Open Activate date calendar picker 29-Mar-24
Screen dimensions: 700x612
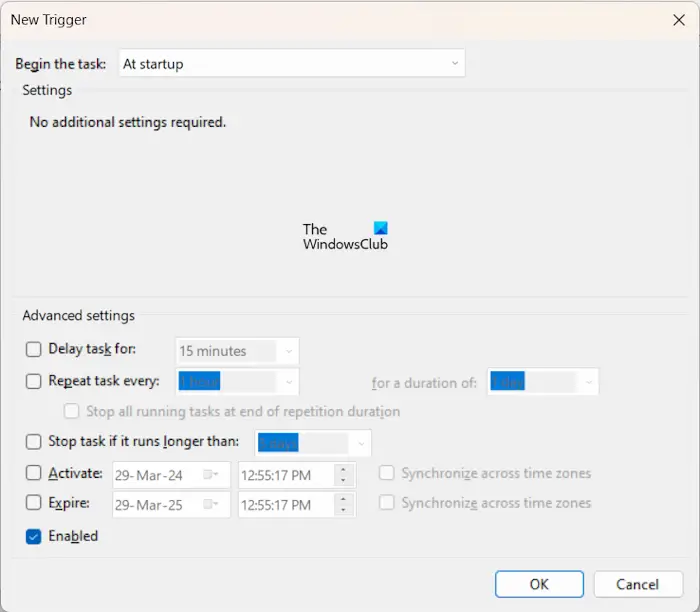point(210,475)
